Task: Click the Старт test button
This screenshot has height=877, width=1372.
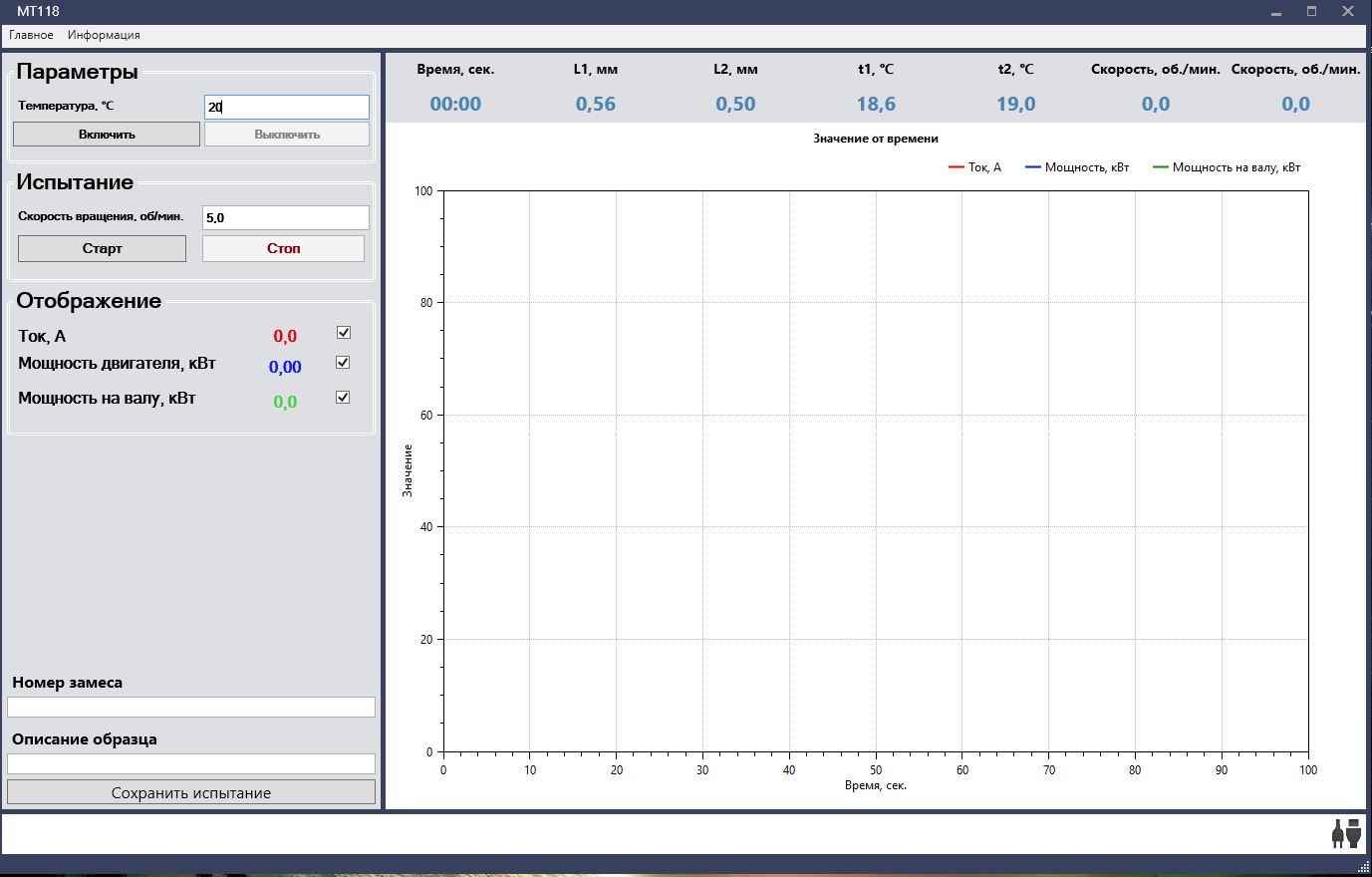Action: tap(102, 248)
